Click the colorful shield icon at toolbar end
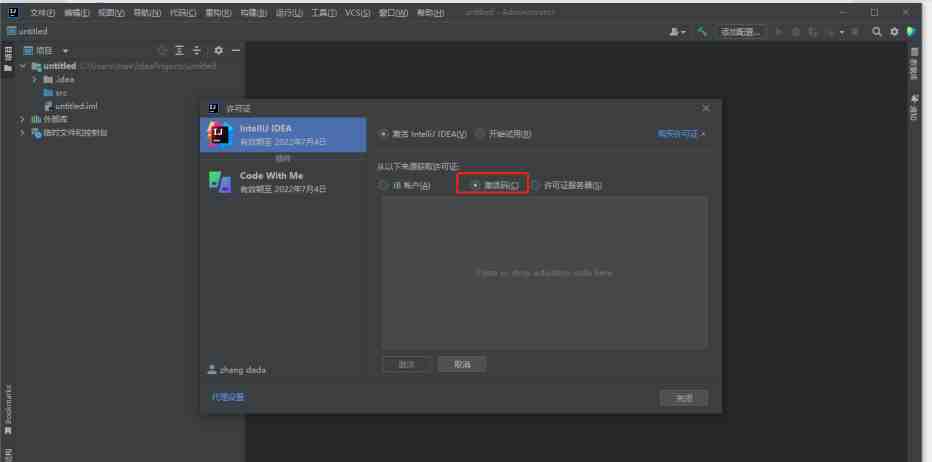Screen dimensions: 932x462 click(911, 32)
